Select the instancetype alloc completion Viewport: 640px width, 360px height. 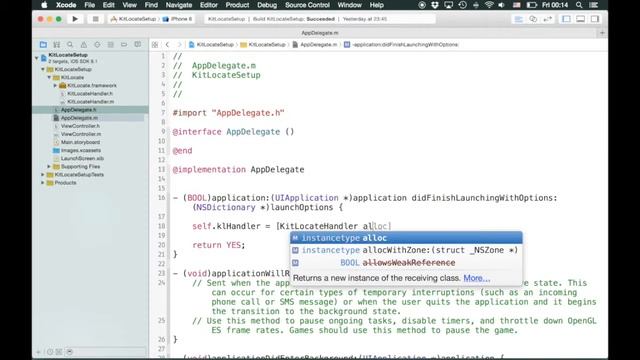(406, 238)
